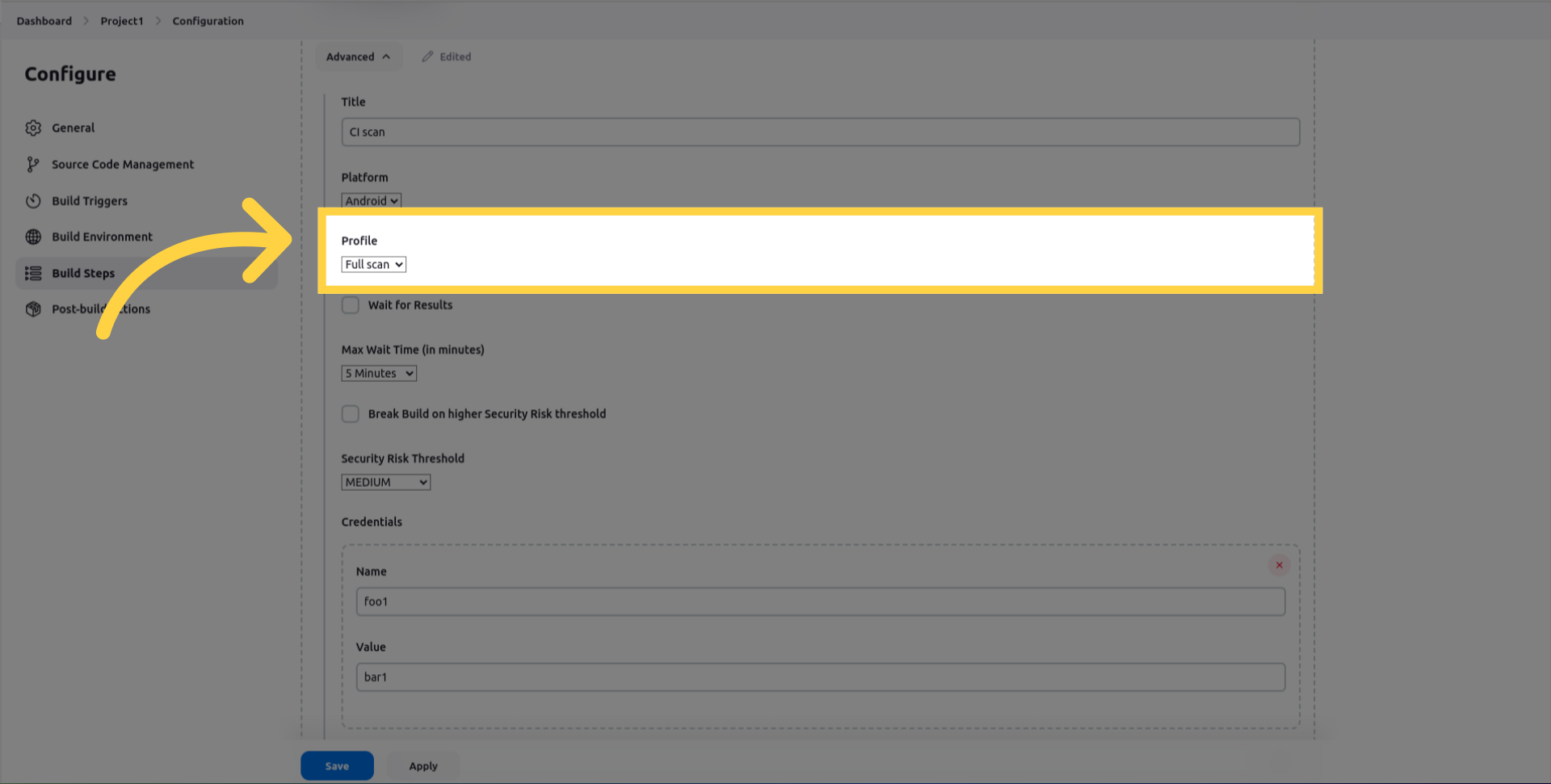Click the Source Code Management branch icon

pyautogui.click(x=33, y=165)
